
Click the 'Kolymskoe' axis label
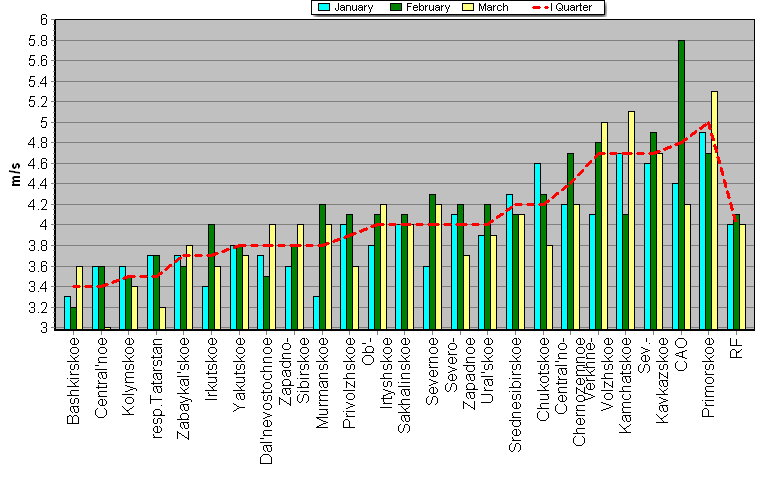[128, 376]
